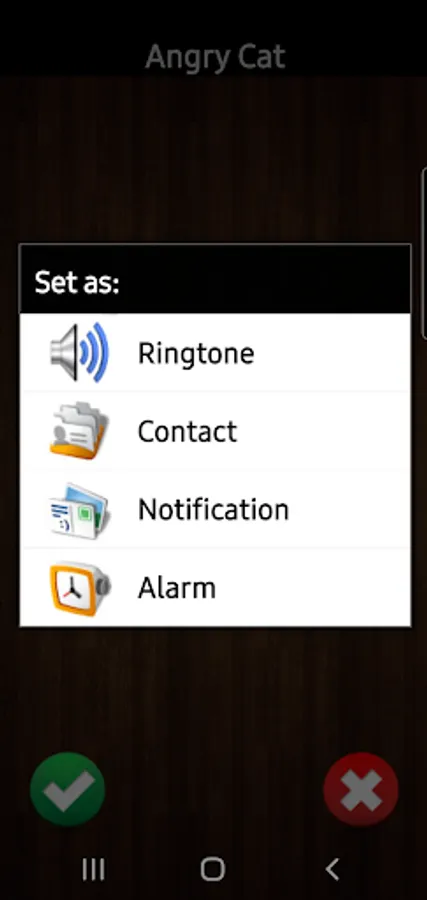Confirm with the green checkmark button
The width and height of the screenshot is (427, 900).
(x=68, y=789)
